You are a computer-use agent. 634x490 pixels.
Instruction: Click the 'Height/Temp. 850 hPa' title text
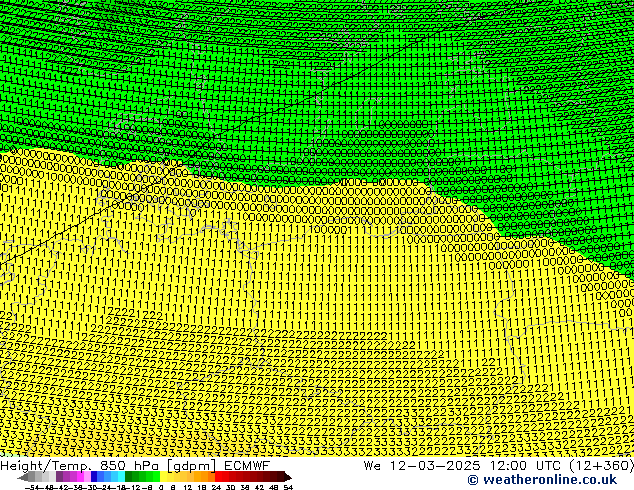tap(81, 466)
